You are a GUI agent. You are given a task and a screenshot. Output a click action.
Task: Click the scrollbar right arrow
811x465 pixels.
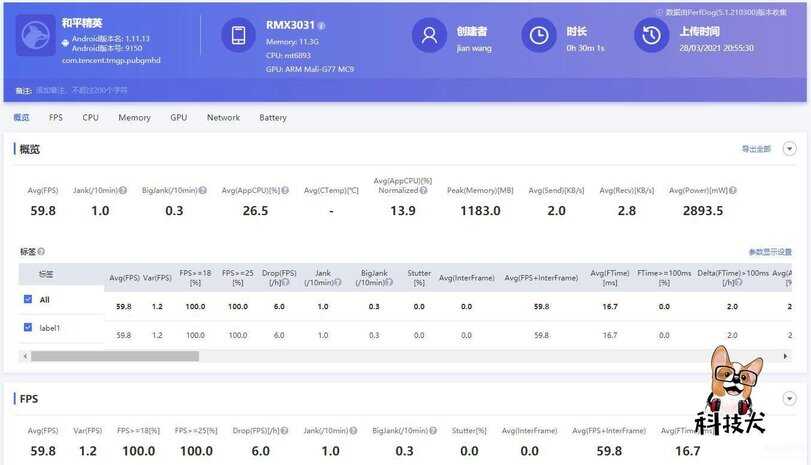pos(785,356)
